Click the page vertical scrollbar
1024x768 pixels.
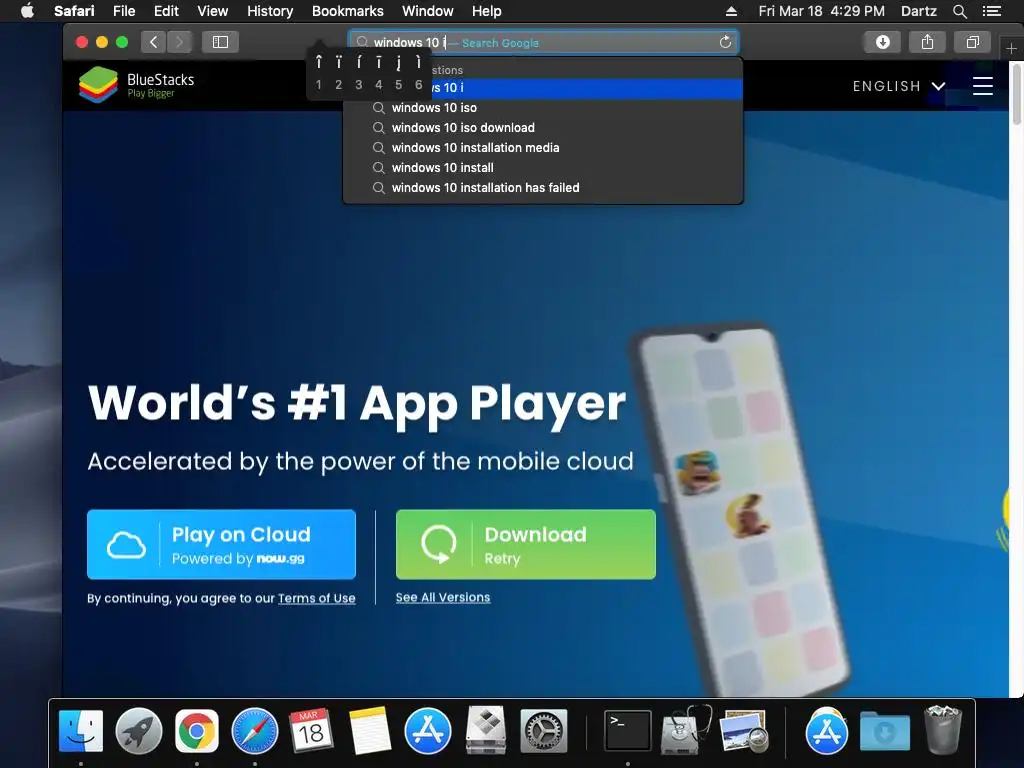pos(1016,93)
